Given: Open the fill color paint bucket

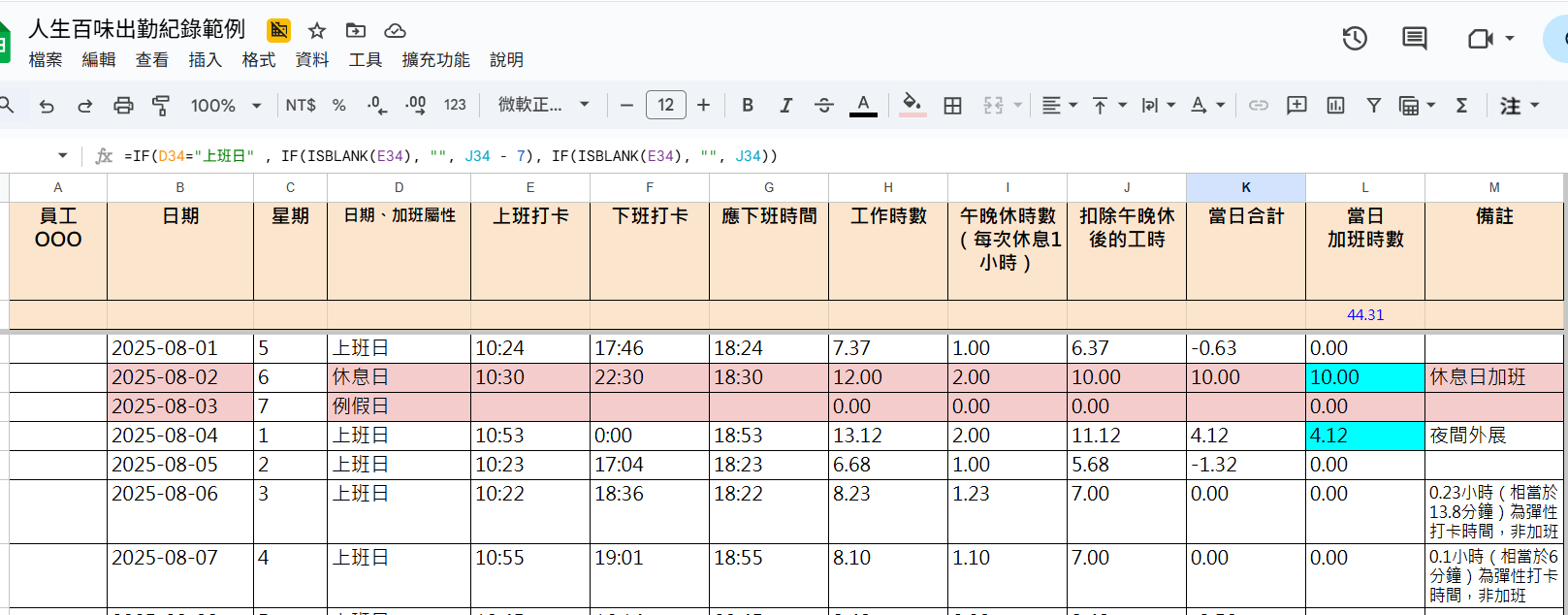Looking at the screenshot, I should coord(912,104).
